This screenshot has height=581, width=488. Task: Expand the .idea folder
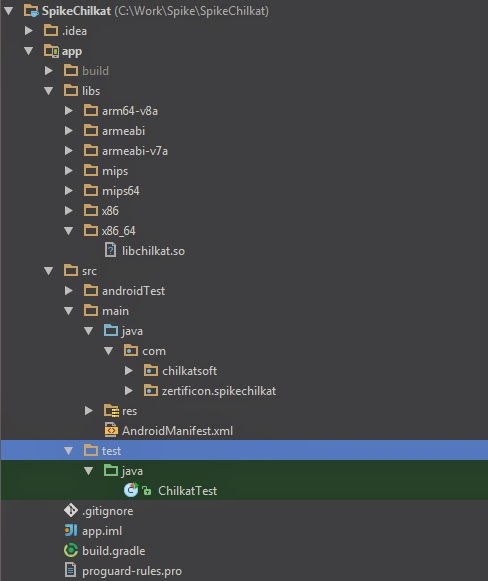click(x=29, y=30)
